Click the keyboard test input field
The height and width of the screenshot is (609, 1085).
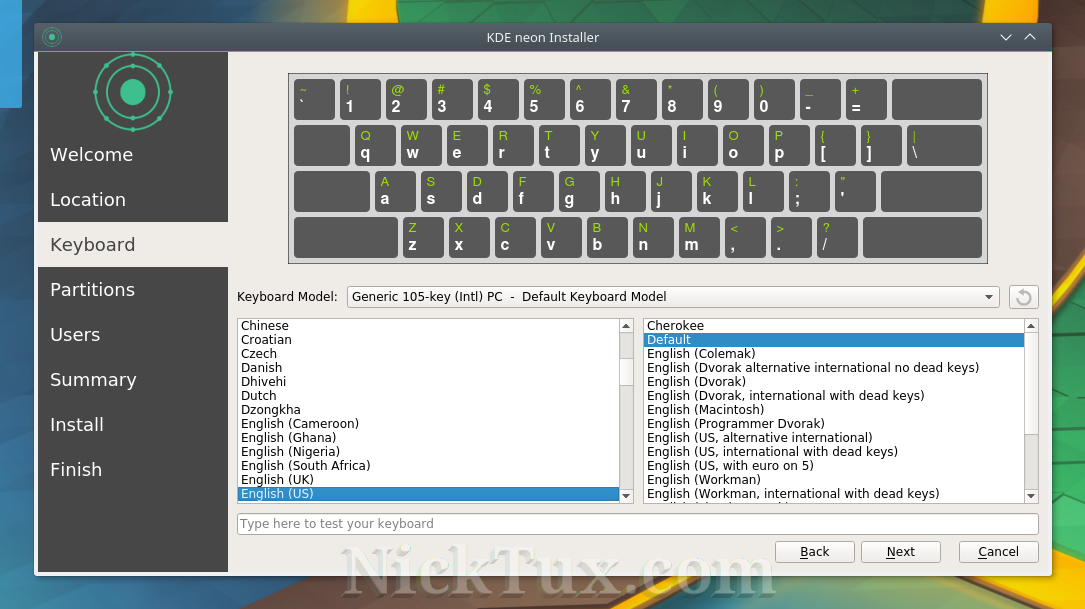tap(637, 524)
